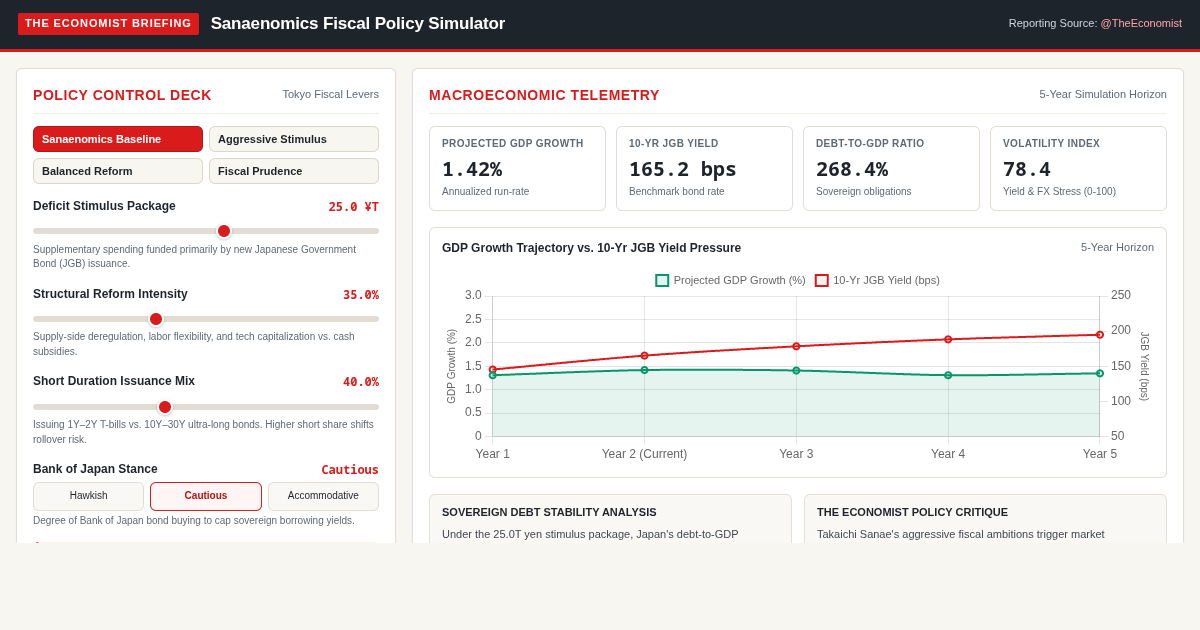This screenshot has height=630, width=1200.
Task: Click the red Cautious stance status label
Action: (350, 470)
